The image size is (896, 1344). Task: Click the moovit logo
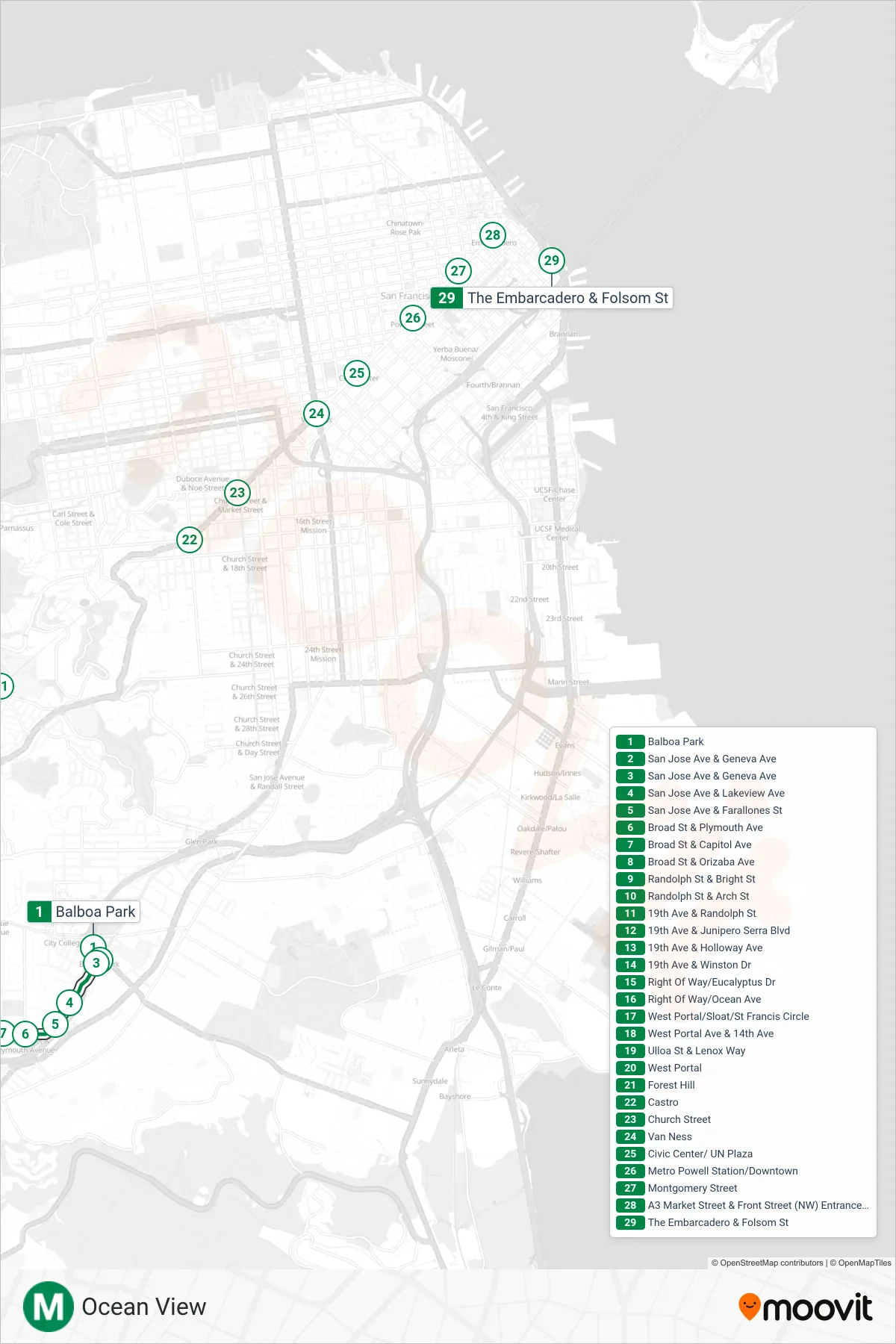pos(805,1307)
